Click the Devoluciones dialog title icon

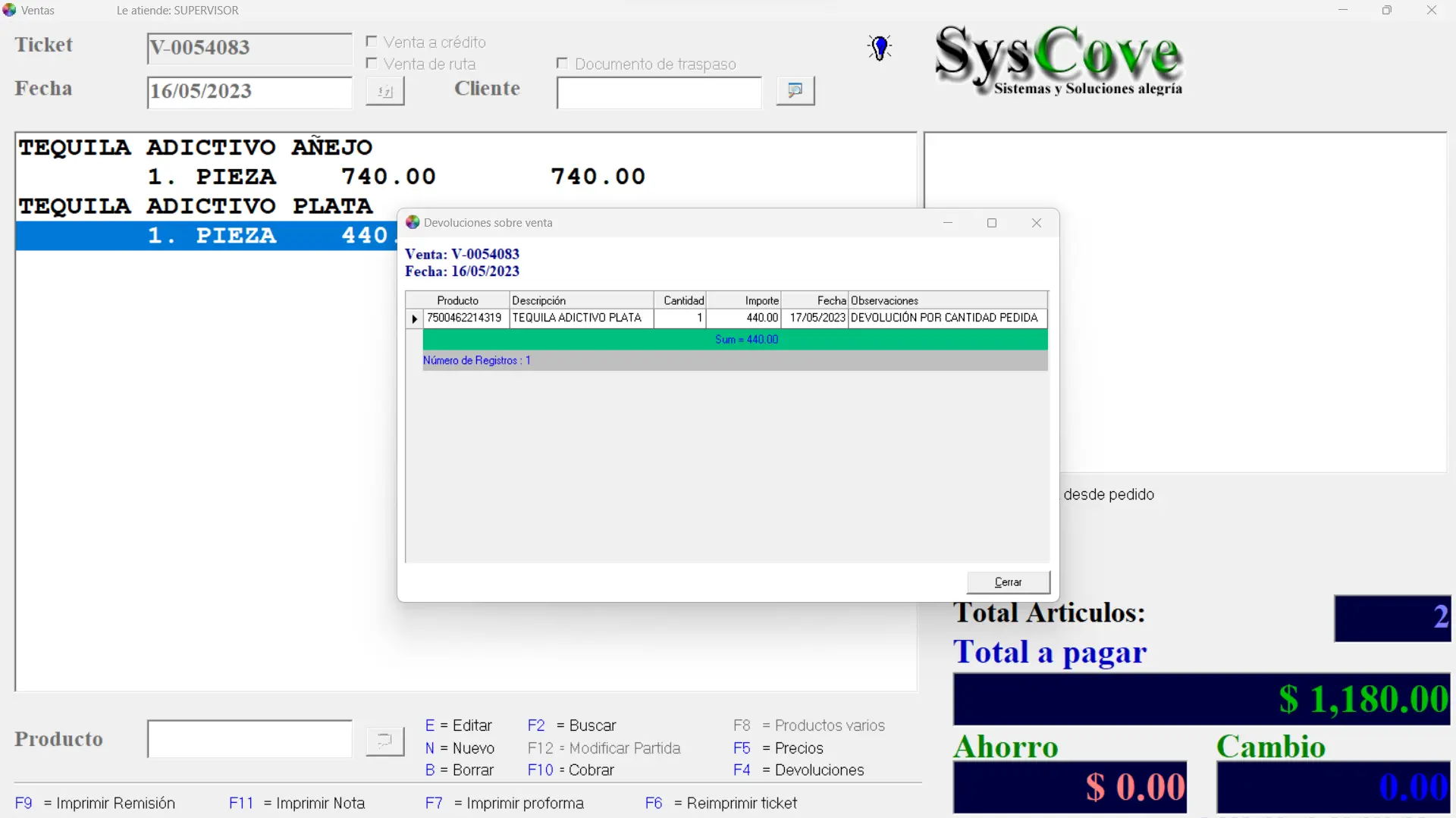coord(413,222)
